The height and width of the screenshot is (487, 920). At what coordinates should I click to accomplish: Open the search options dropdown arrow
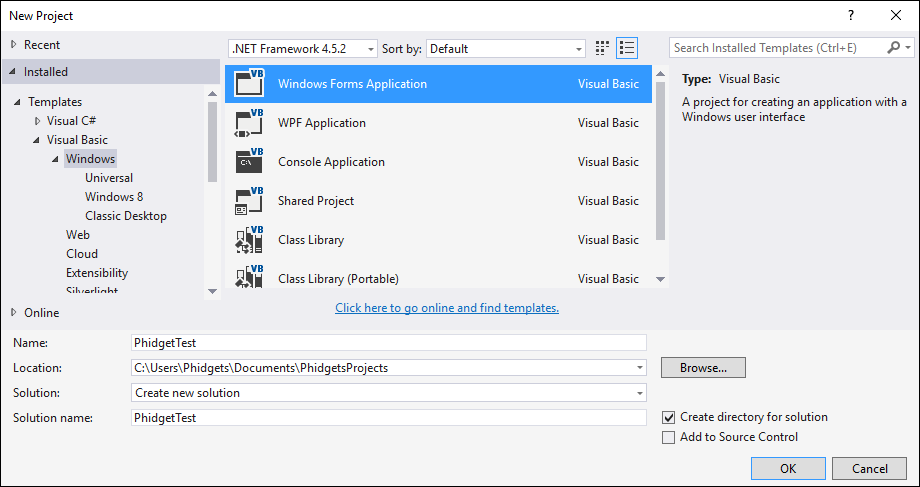pyautogui.click(x=909, y=48)
